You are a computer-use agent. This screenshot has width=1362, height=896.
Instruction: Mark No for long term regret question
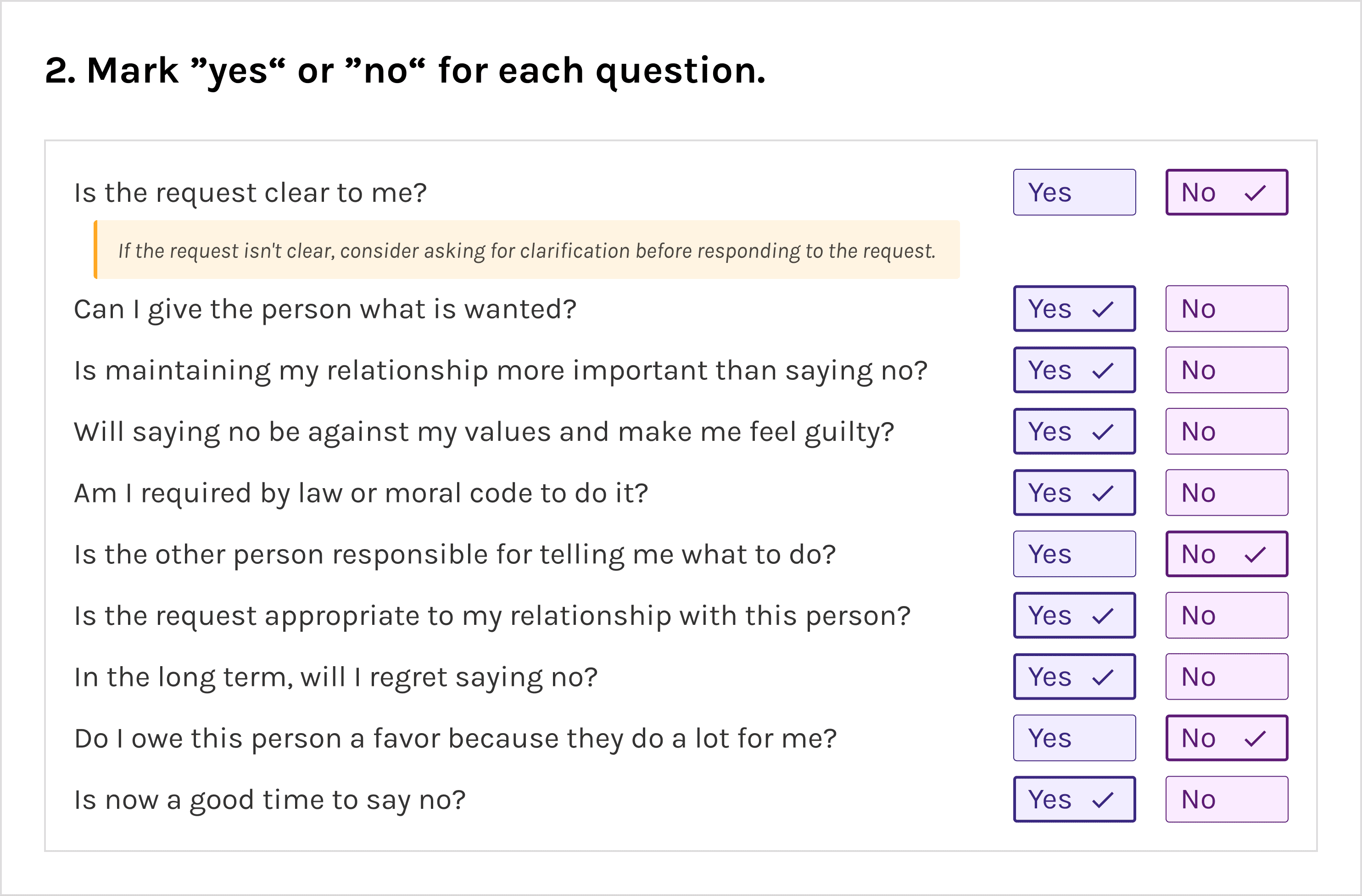(1227, 676)
